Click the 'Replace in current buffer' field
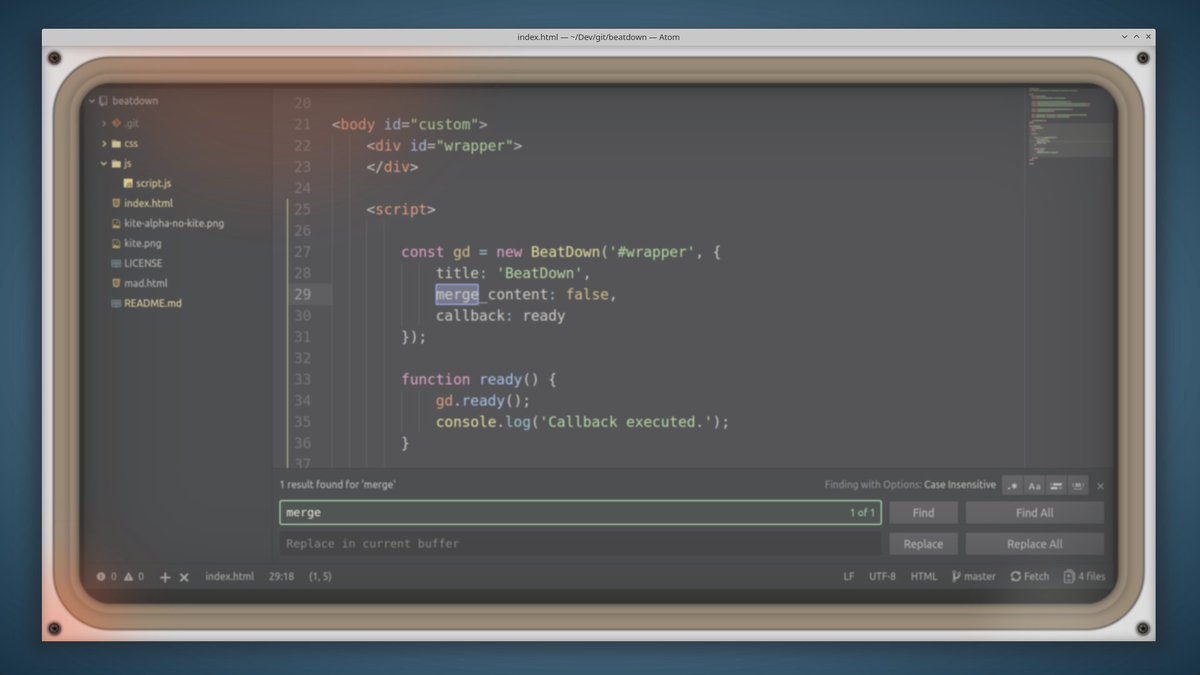Viewport: 1200px width, 675px height. tap(580, 544)
